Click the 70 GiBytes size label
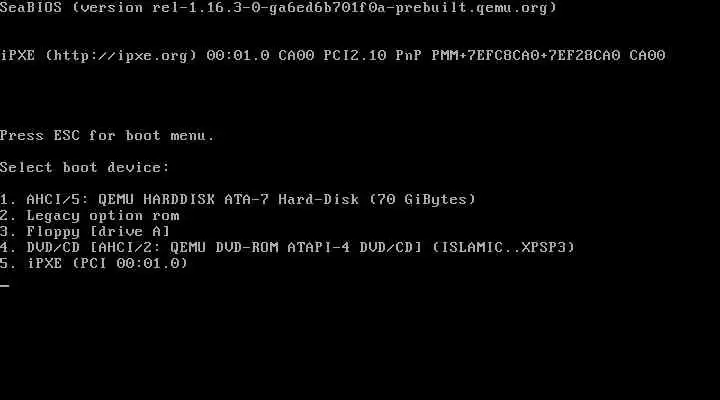720x400 pixels. click(x=422, y=200)
